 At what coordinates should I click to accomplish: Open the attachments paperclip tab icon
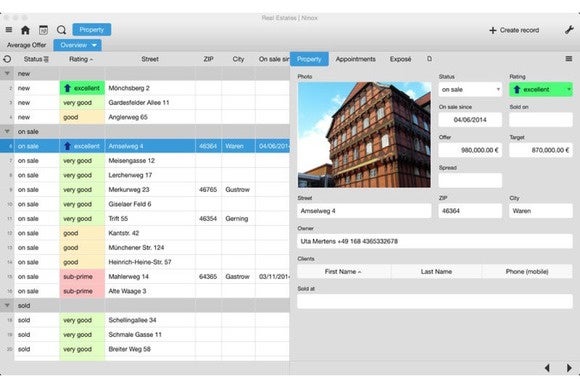[429, 59]
